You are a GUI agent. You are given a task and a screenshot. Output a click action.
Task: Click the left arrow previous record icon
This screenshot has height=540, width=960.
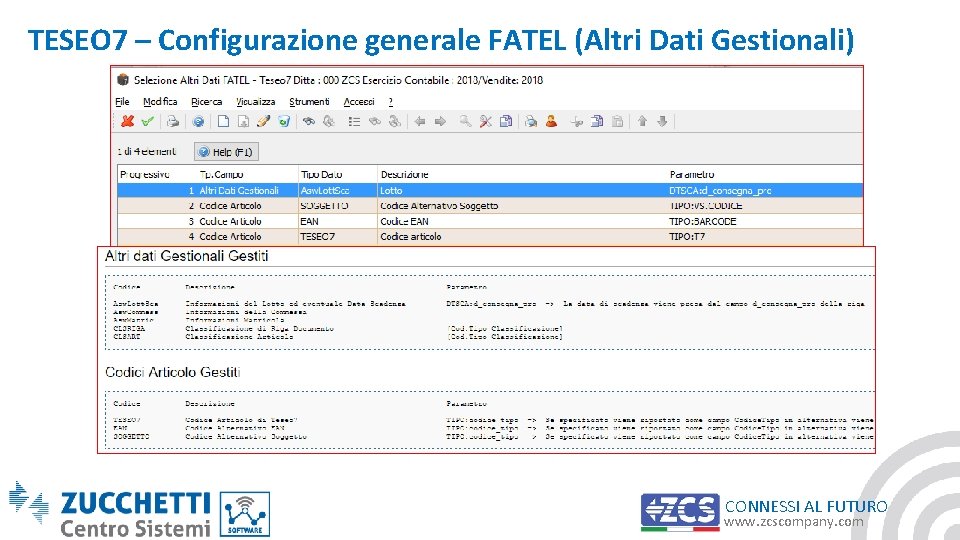click(420, 121)
